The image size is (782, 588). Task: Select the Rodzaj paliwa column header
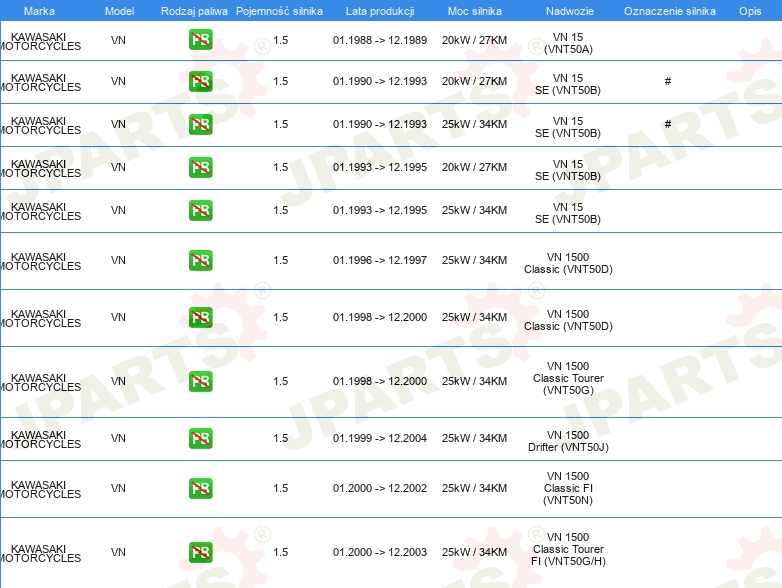[x=194, y=11]
